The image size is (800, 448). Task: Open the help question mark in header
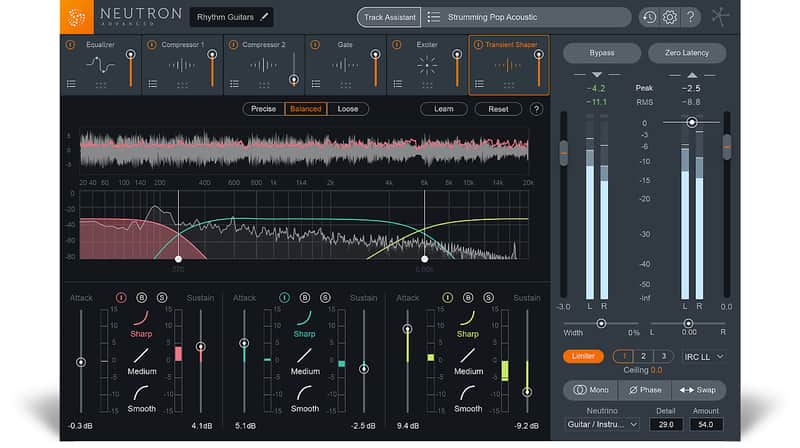click(690, 17)
